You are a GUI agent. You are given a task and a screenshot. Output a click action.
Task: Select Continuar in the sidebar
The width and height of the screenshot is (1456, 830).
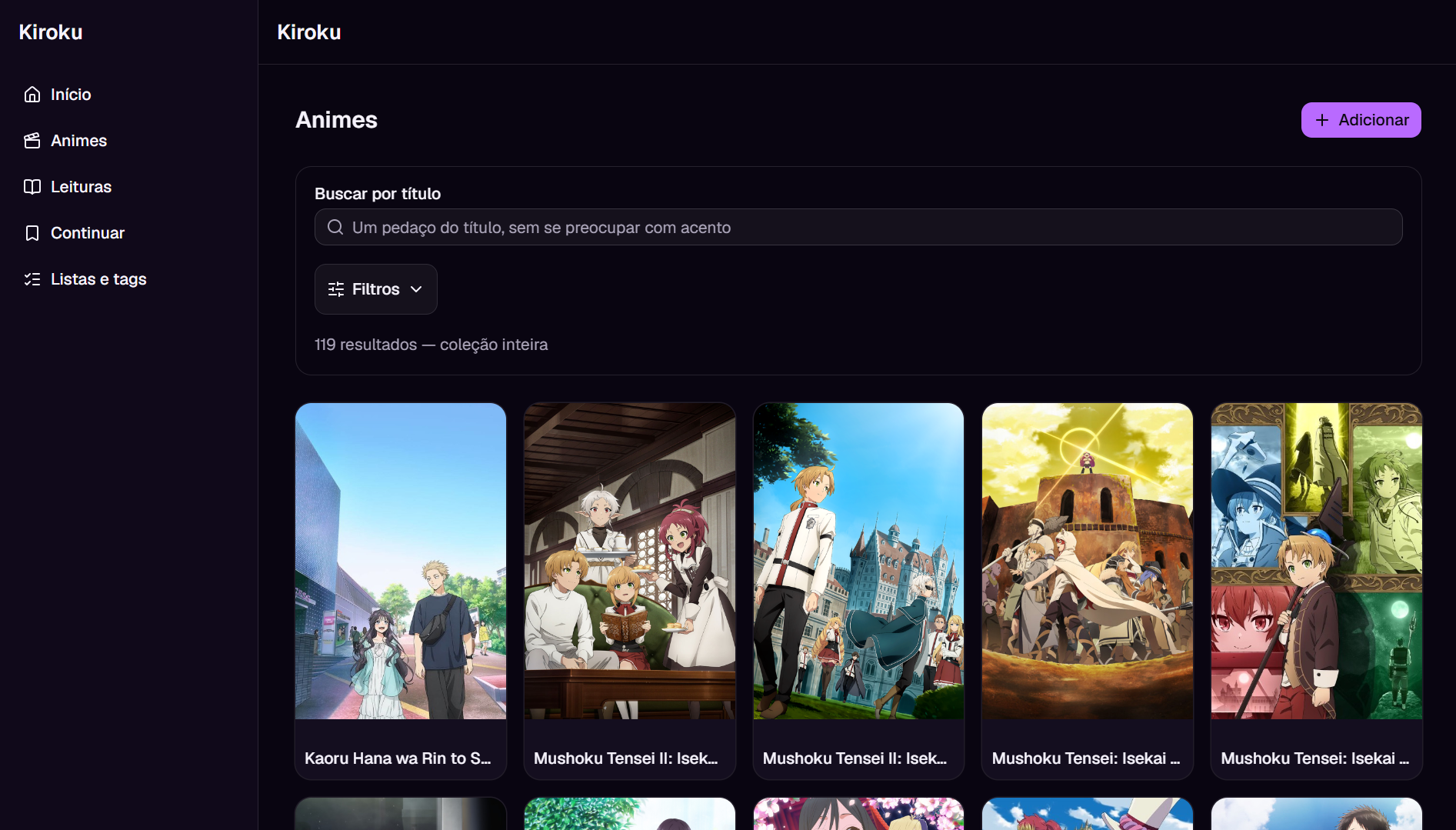point(128,233)
